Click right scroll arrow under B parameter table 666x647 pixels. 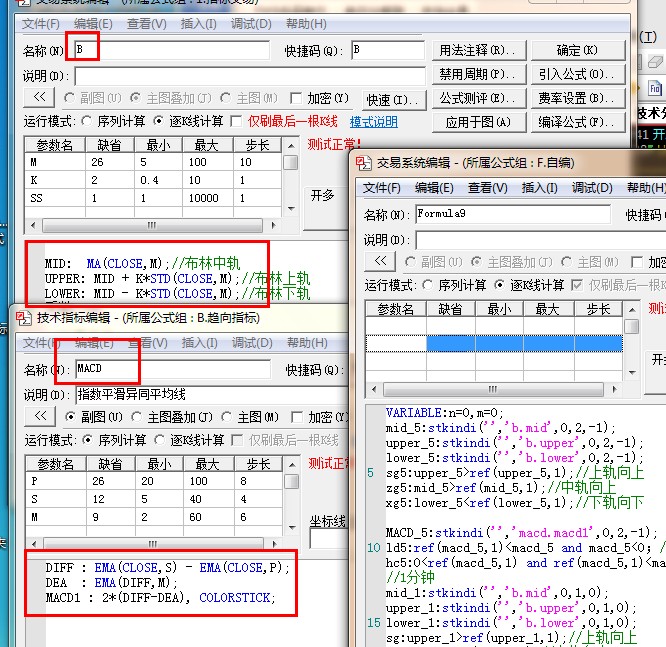(x=274, y=225)
